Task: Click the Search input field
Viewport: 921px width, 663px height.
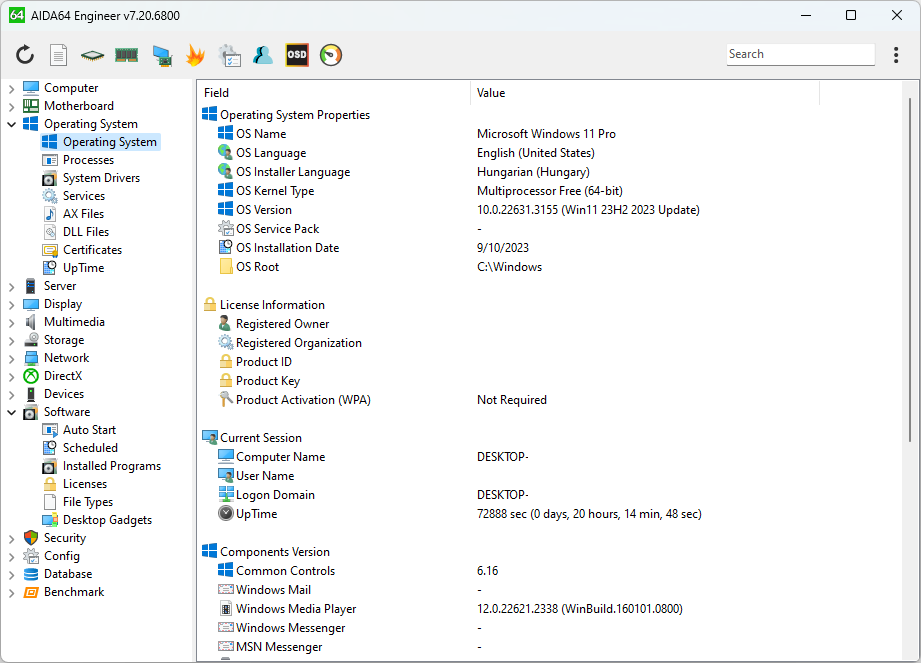Action: (x=800, y=55)
